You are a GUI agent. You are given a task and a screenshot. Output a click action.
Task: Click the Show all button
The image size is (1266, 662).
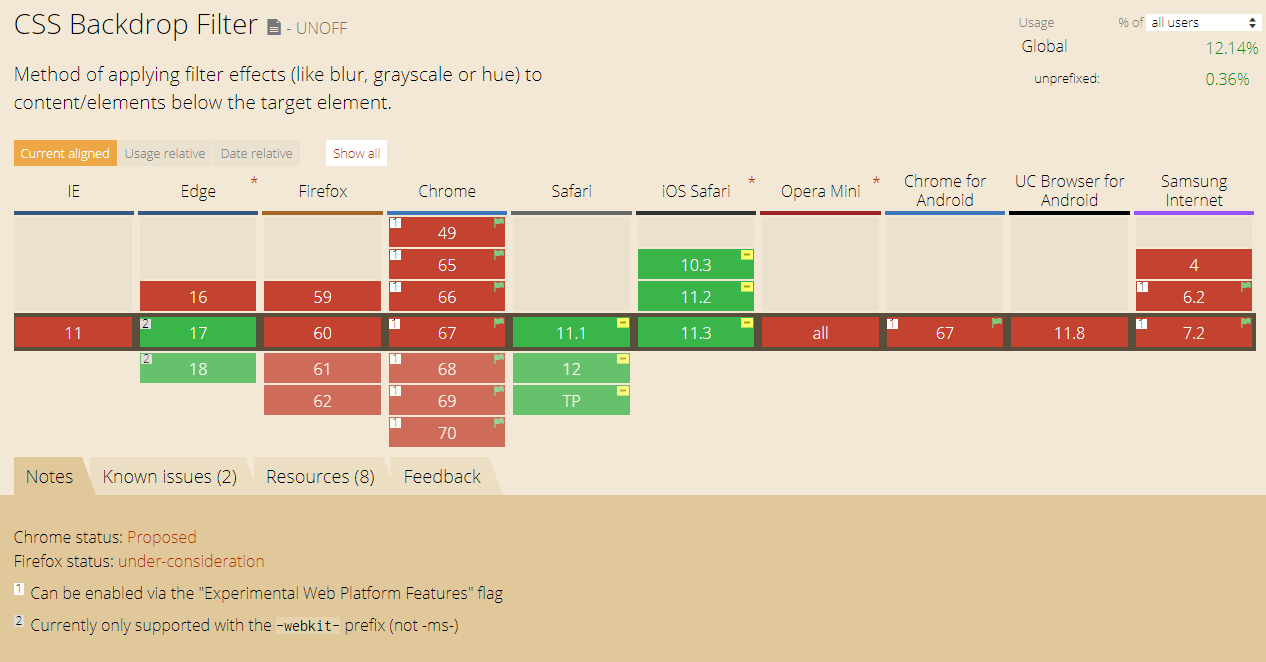[356, 153]
